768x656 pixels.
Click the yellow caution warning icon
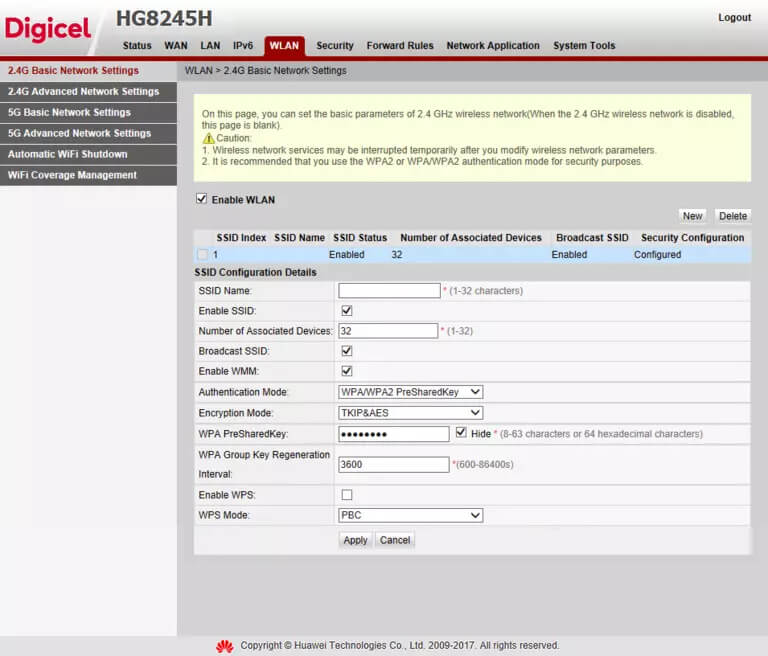pos(209,138)
